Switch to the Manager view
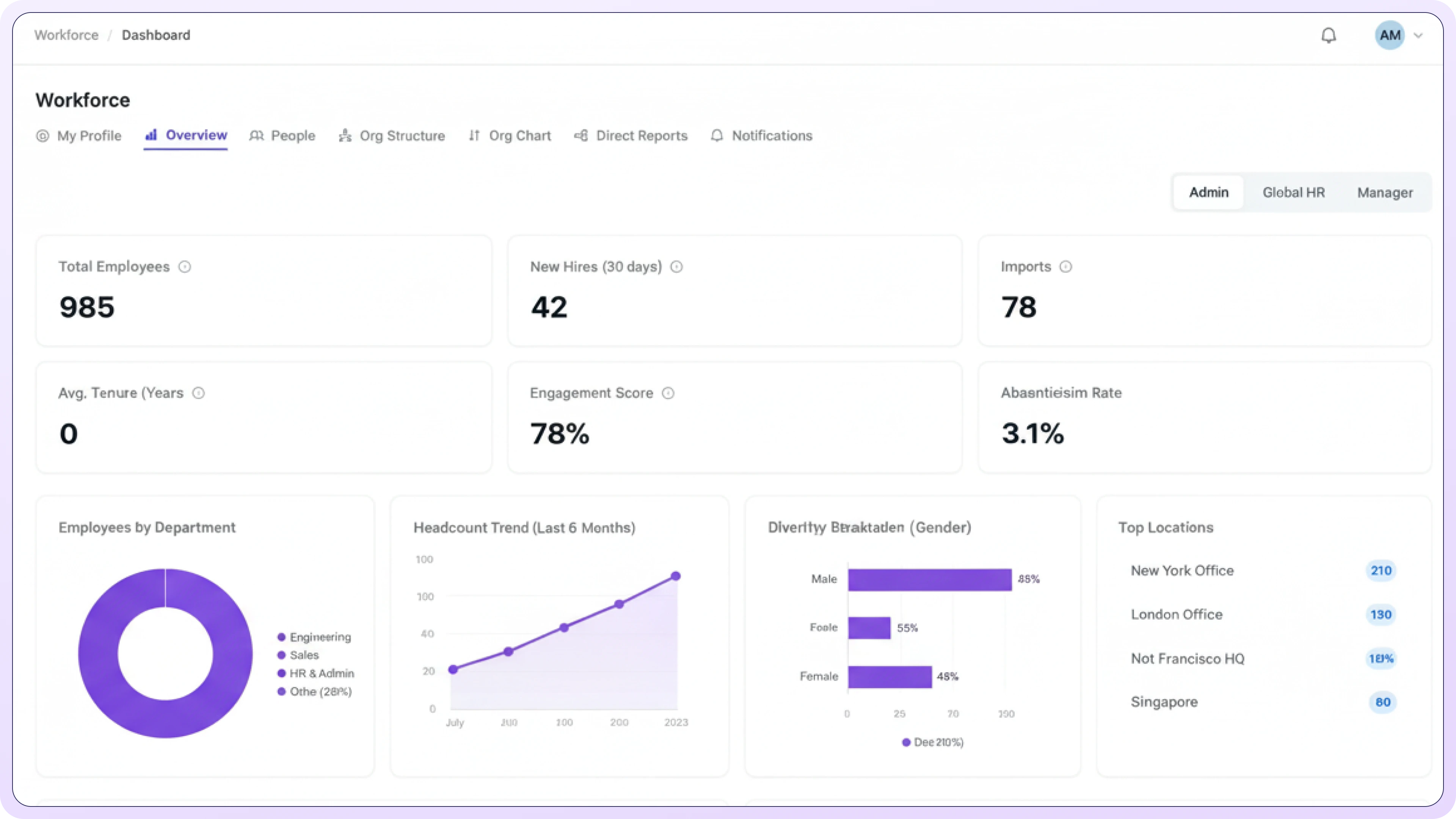Viewport: 1456px width, 819px height. 1385,193
